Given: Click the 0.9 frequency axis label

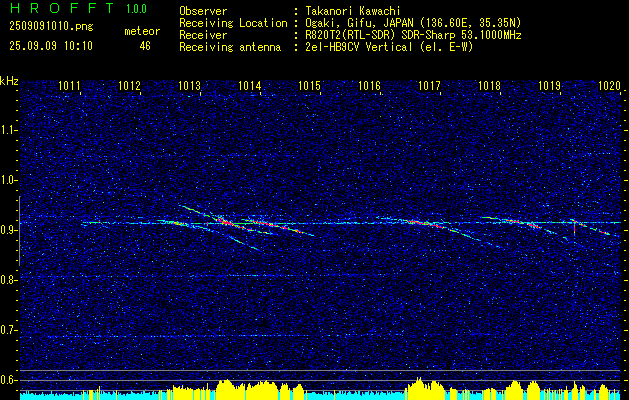Looking at the screenshot, I should [x=8, y=230].
